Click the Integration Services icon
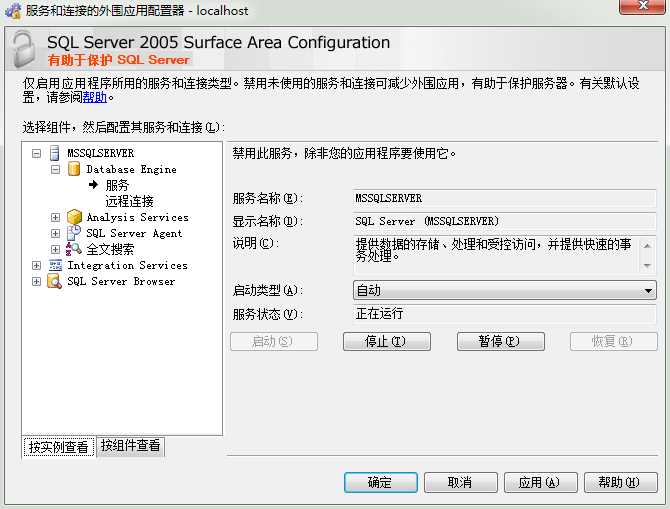 point(55,265)
